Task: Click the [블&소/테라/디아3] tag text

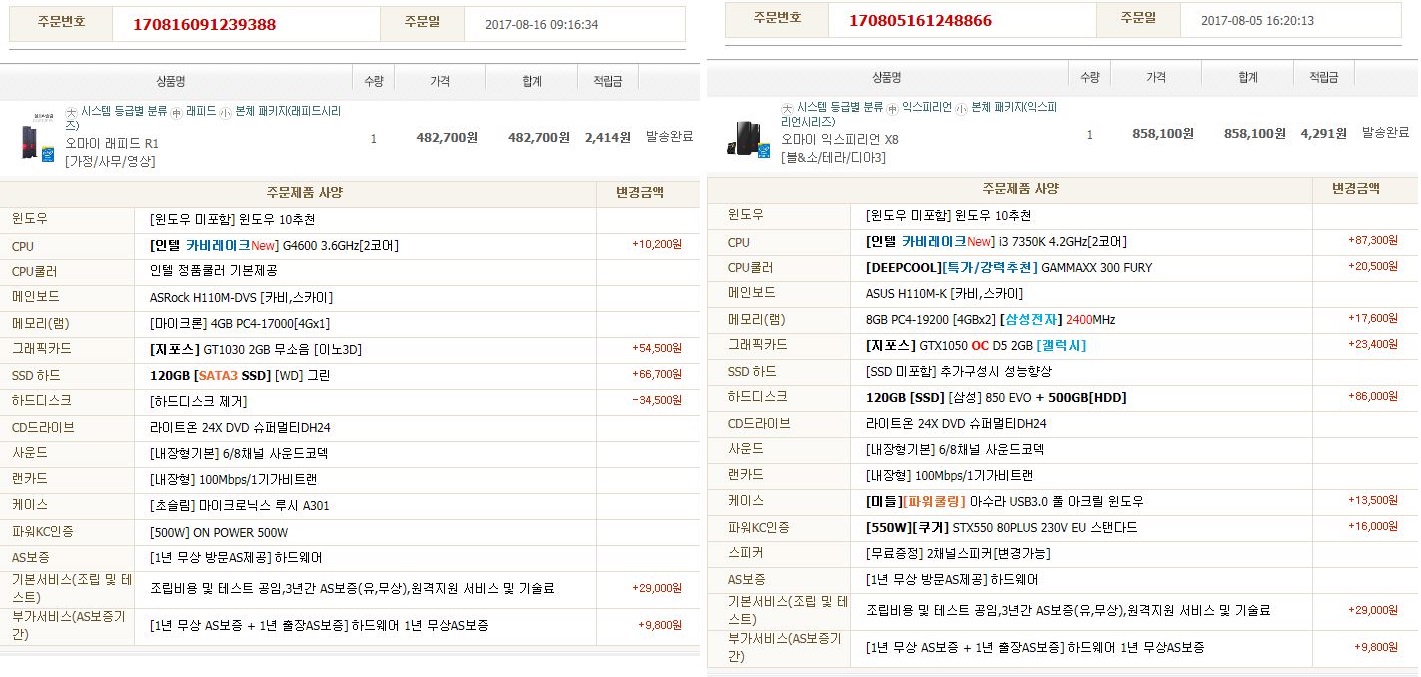Action: [x=833, y=157]
